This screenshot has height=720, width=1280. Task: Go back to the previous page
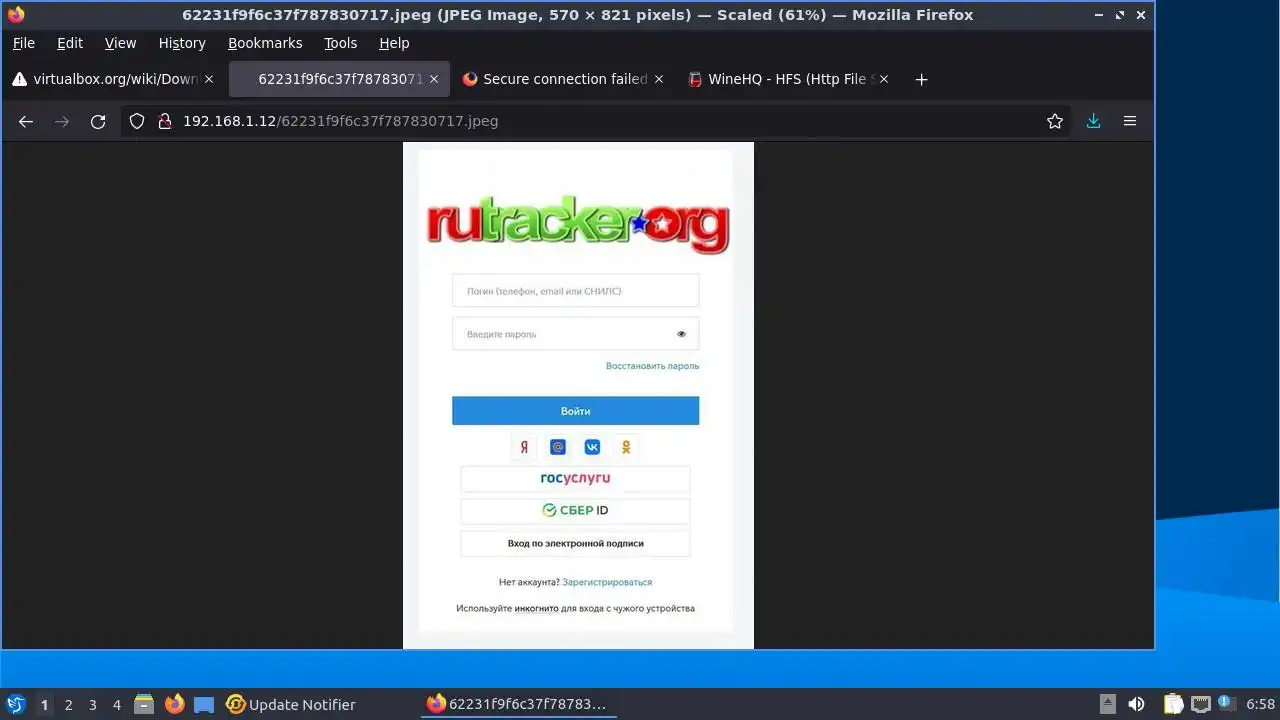(26, 121)
